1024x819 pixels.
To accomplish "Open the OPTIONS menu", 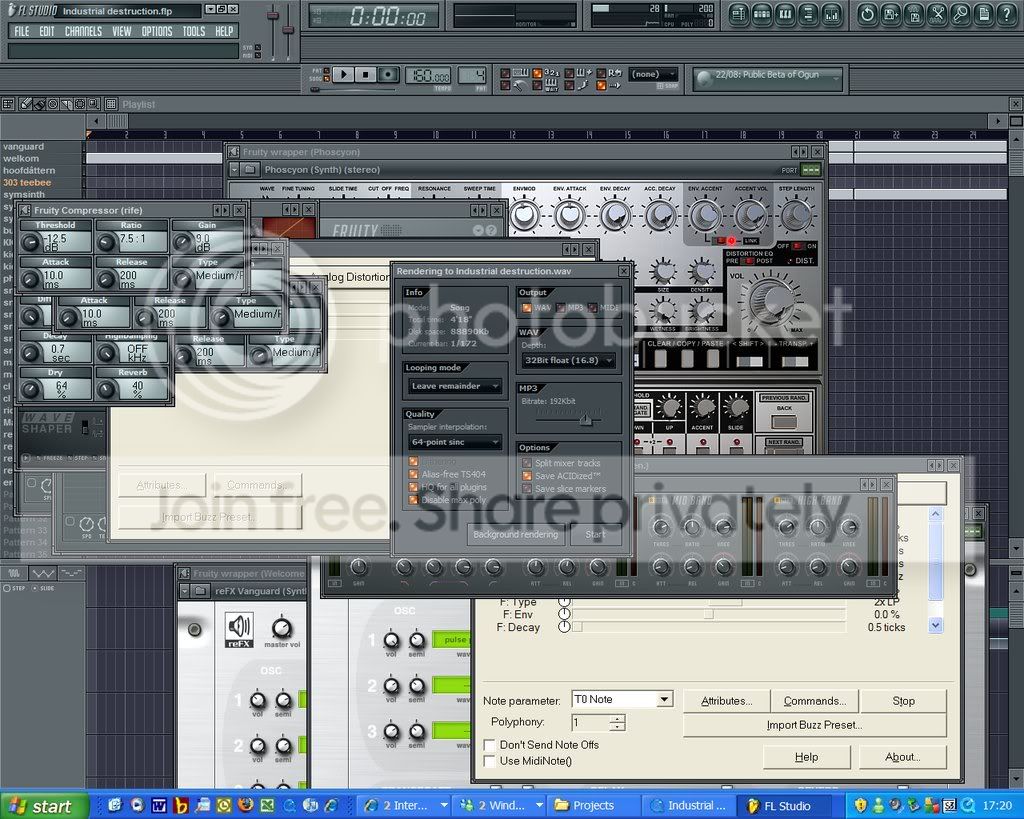I will (157, 31).
